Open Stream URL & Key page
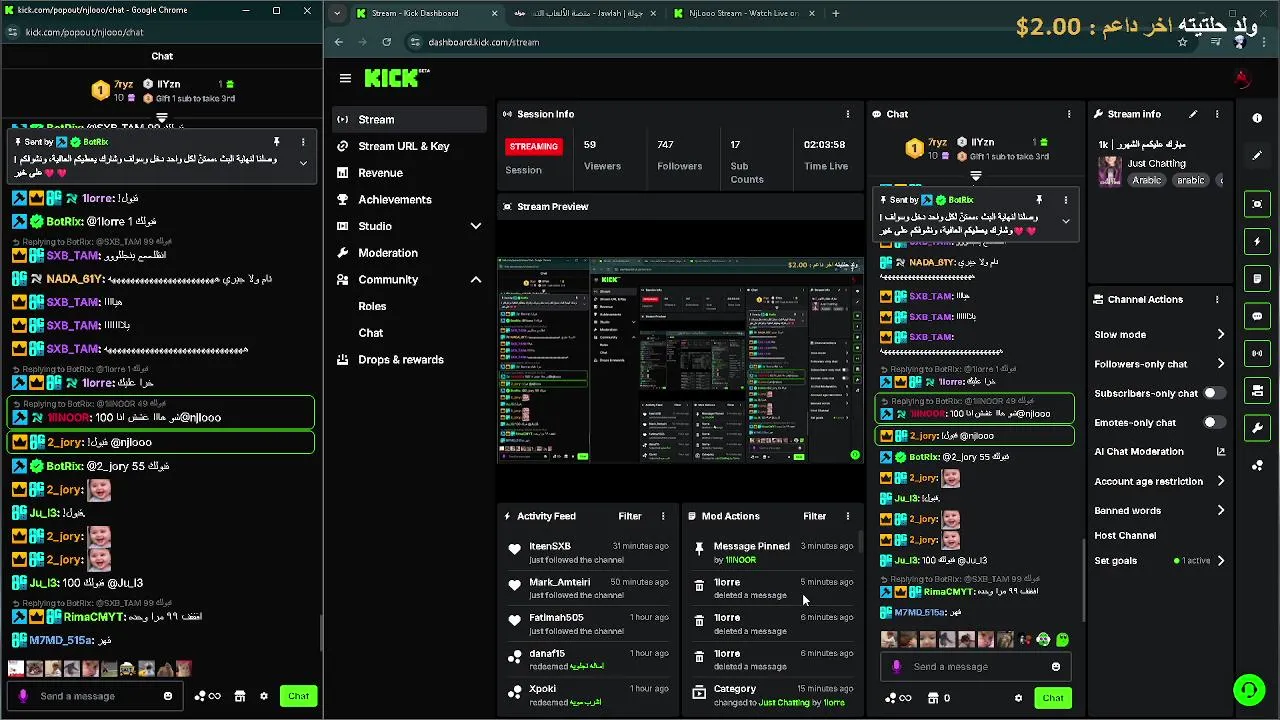This screenshot has width=1280, height=720. point(409,146)
